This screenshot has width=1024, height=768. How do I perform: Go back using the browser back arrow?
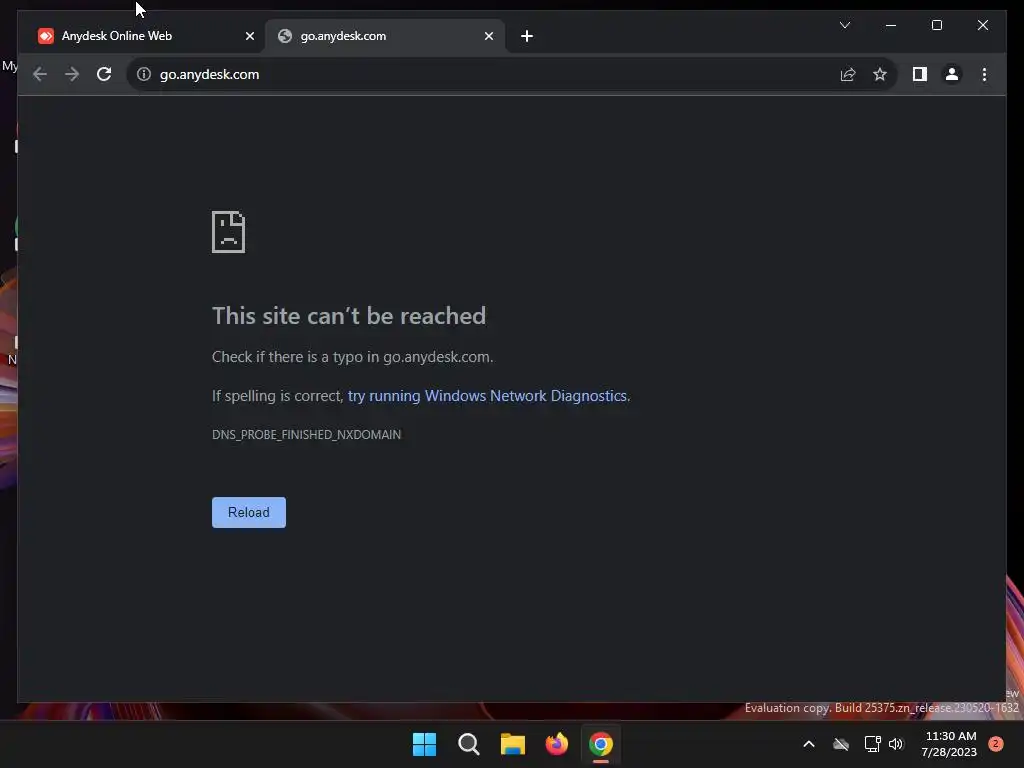40,74
